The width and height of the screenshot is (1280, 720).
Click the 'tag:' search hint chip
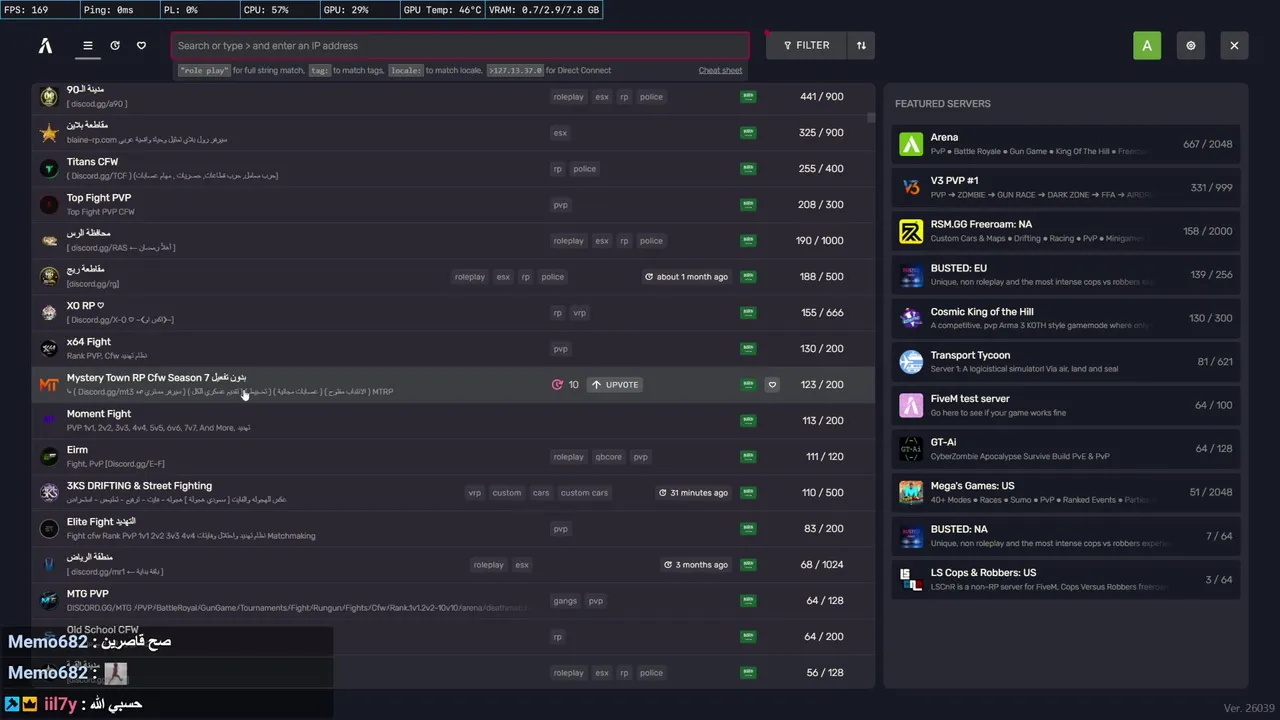pos(320,71)
